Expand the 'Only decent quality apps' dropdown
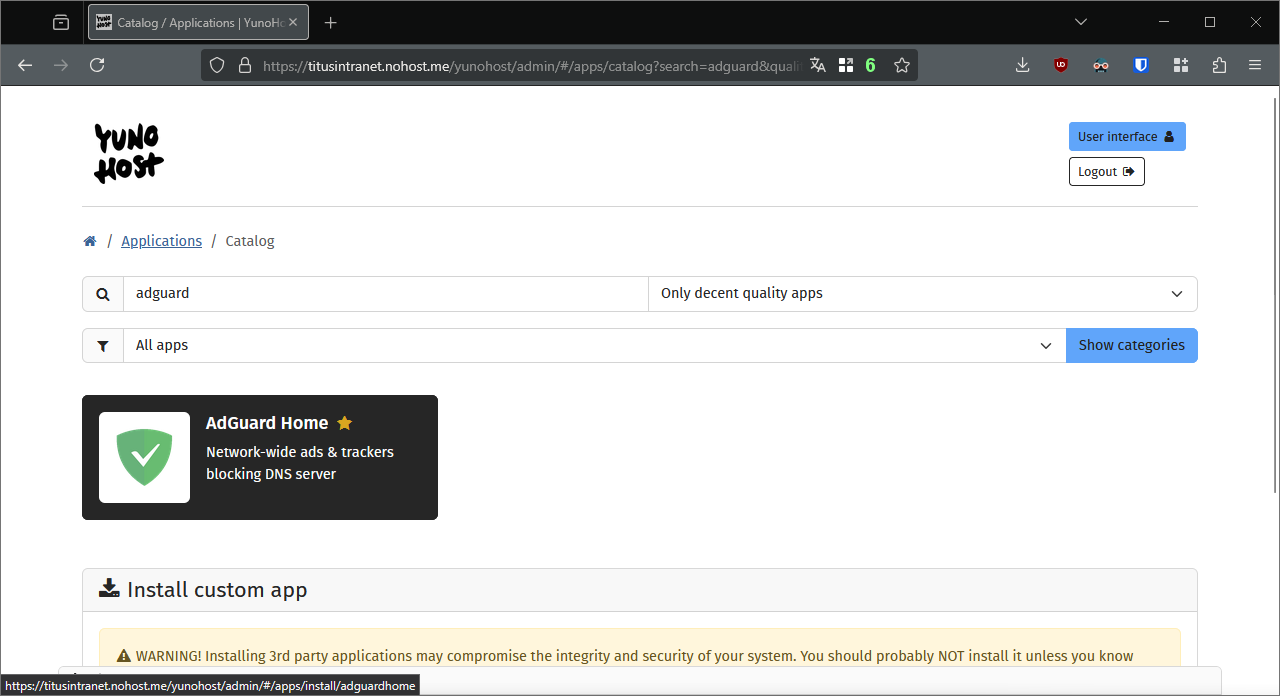This screenshot has width=1280, height=696. click(922, 294)
